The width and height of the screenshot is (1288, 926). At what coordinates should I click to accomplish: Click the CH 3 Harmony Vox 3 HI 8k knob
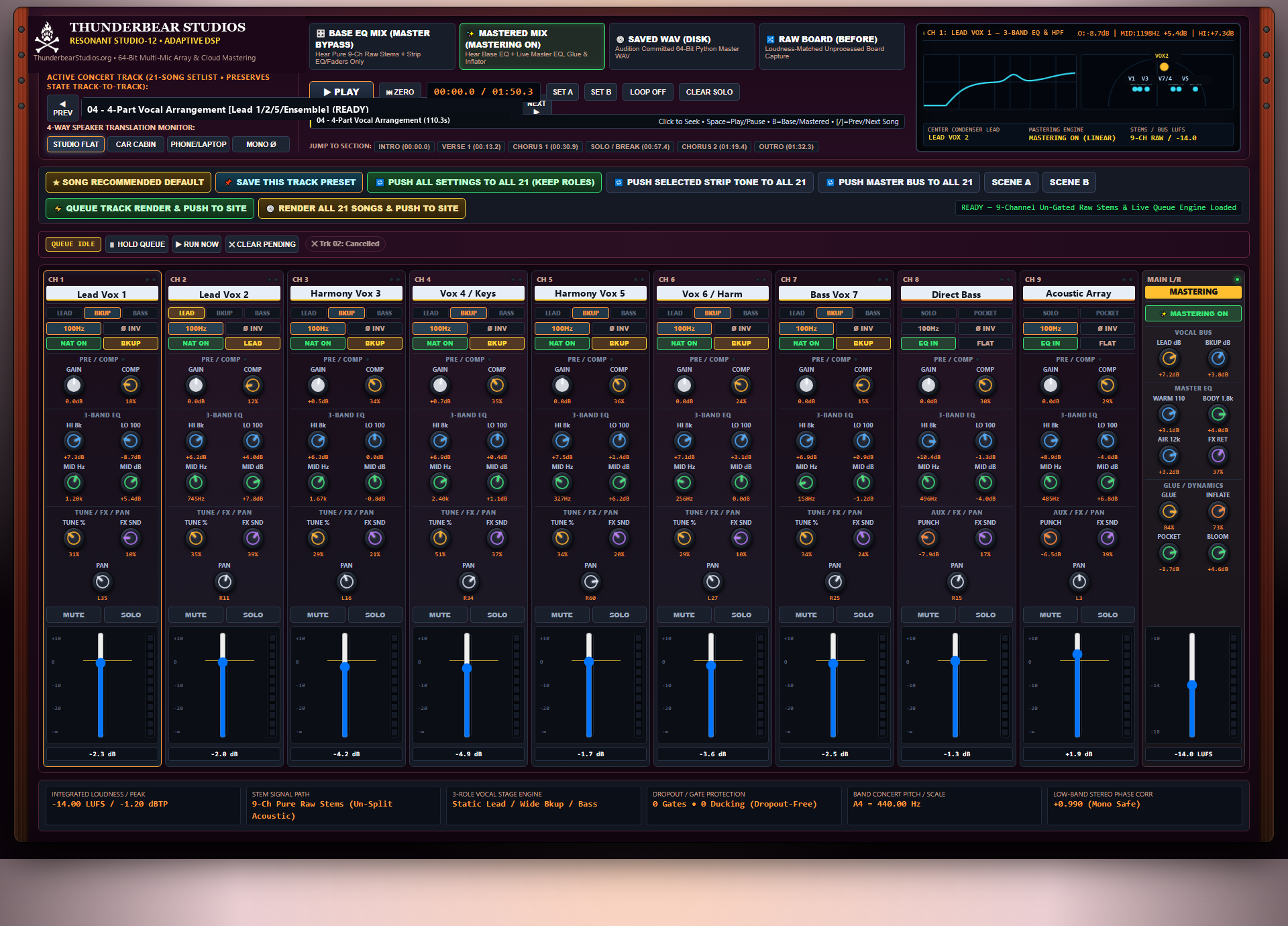(x=318, y=441)
